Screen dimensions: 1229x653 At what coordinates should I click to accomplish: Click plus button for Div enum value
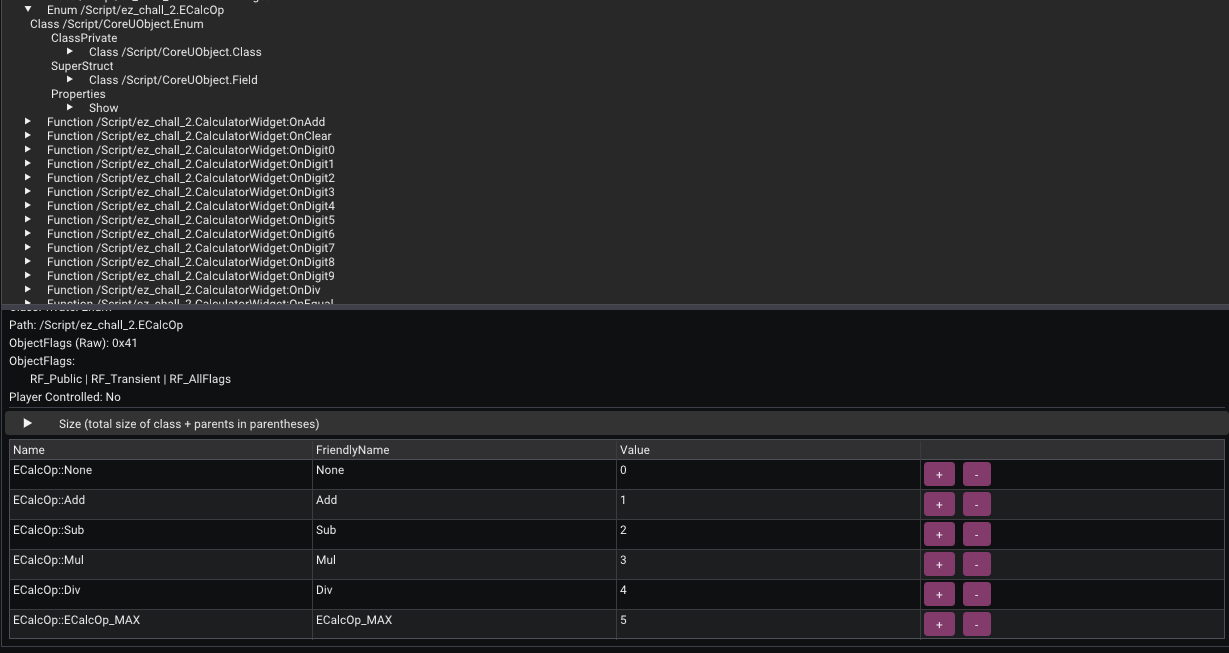point(939,594)
